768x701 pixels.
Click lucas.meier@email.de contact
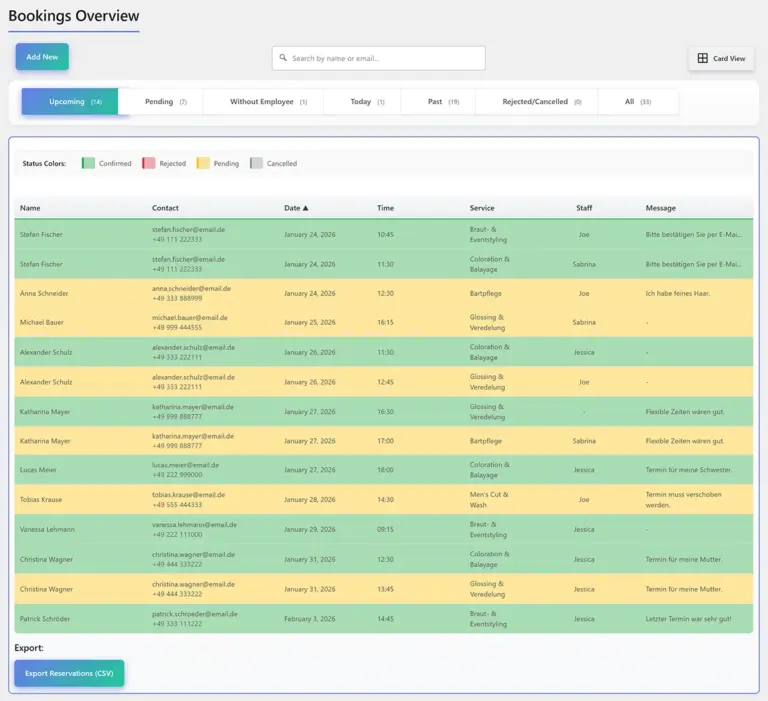185,465
